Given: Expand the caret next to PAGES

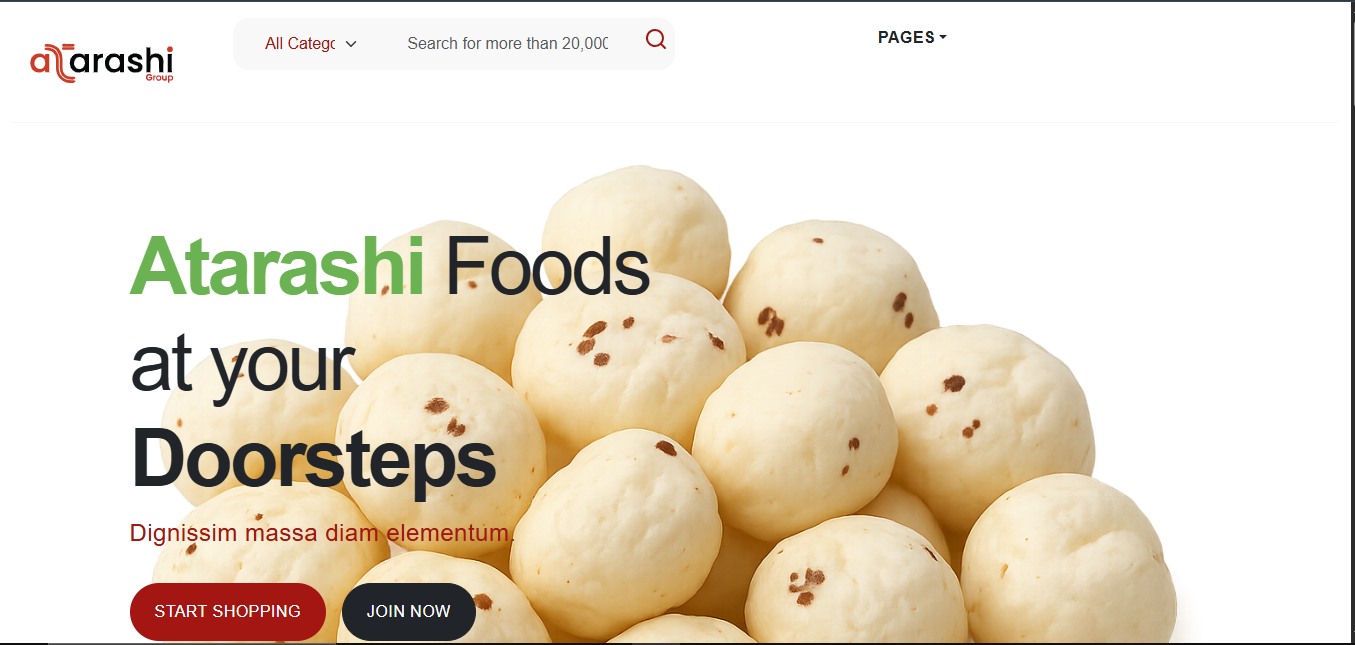Looking at the screenshot, I should [x=943, y=38].
